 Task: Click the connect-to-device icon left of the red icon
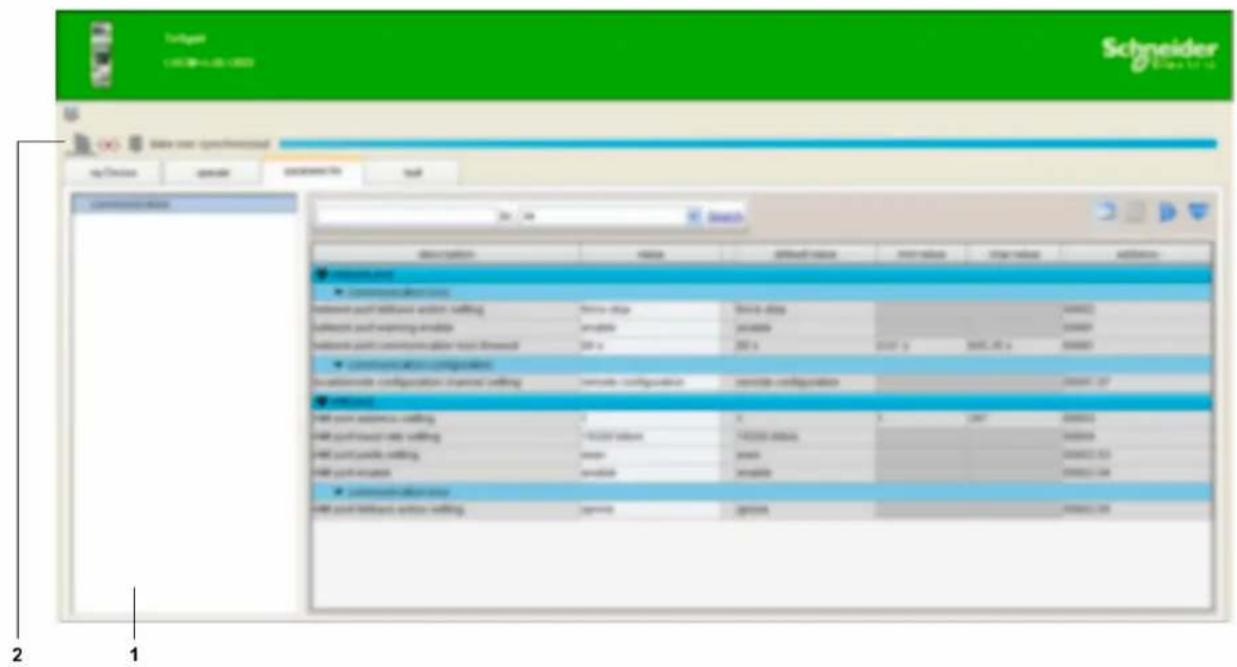(80, 144)
